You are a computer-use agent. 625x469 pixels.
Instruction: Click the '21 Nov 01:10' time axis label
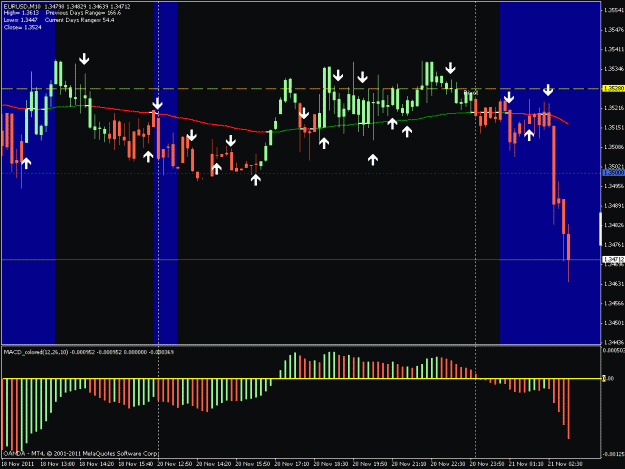coord(526,464)
